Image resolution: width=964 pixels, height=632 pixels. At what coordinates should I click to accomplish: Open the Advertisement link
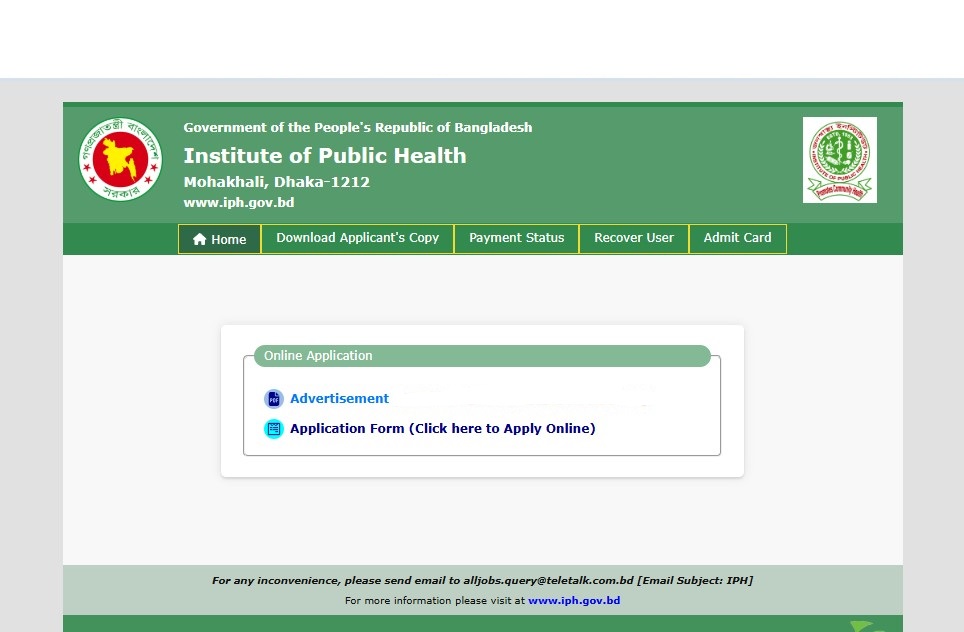tap(339, 399)
